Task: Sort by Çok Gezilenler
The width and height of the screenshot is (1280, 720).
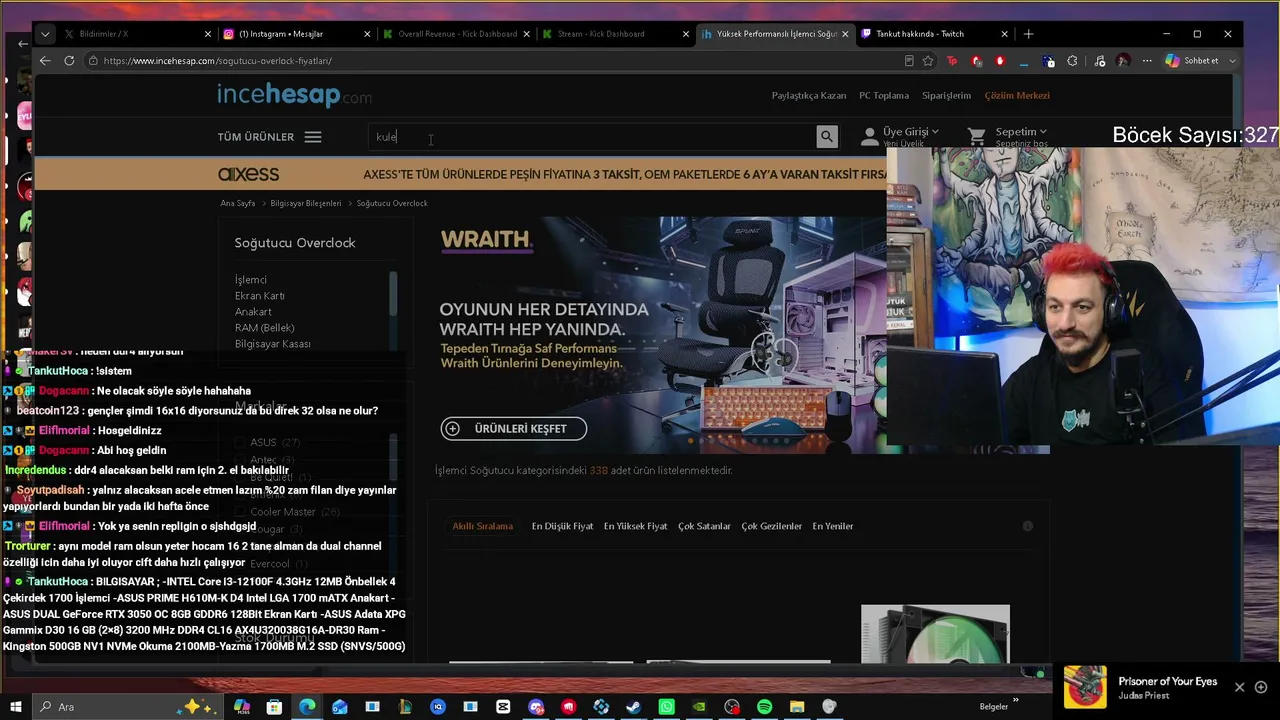Action: (771, 526)
